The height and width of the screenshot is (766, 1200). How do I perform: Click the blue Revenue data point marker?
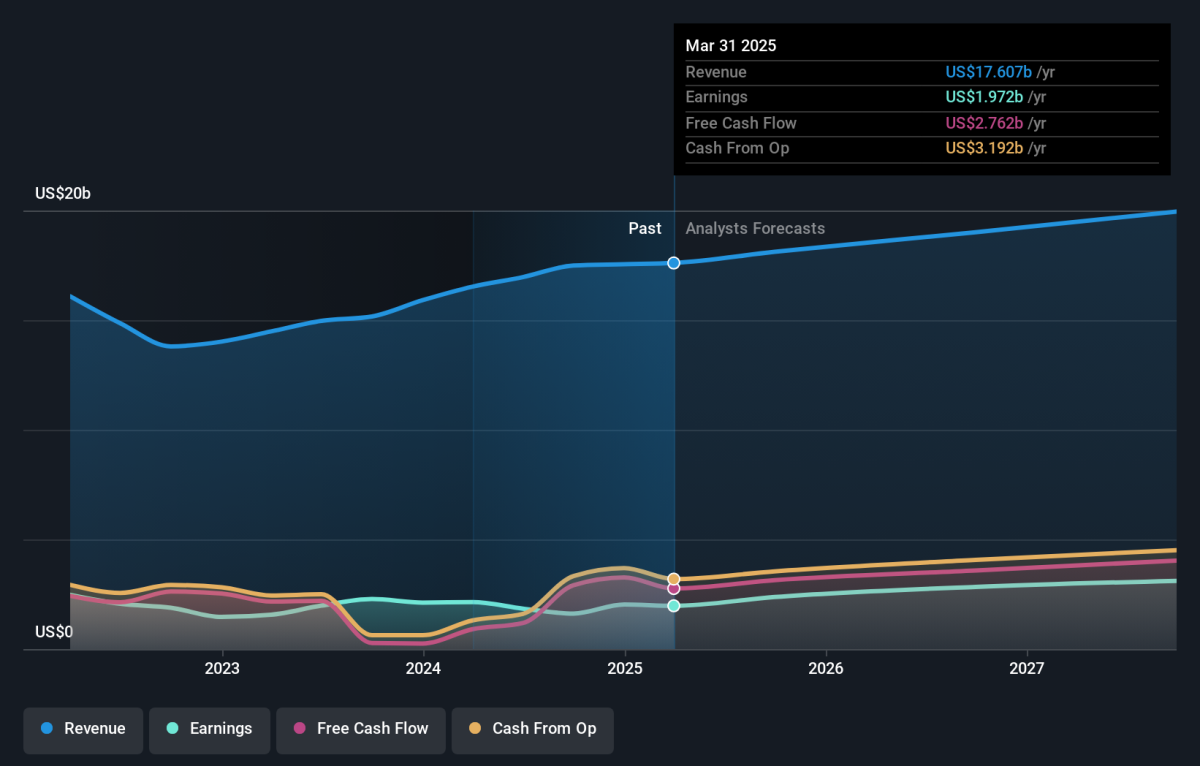(x=674, y=263)
